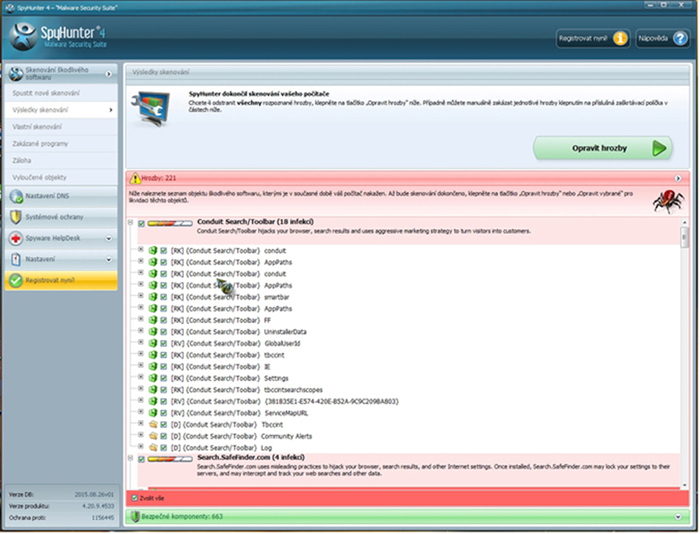700x534 pixels.
Task: Expand the GlobalUserId tree entry
Action: point(141,343)
